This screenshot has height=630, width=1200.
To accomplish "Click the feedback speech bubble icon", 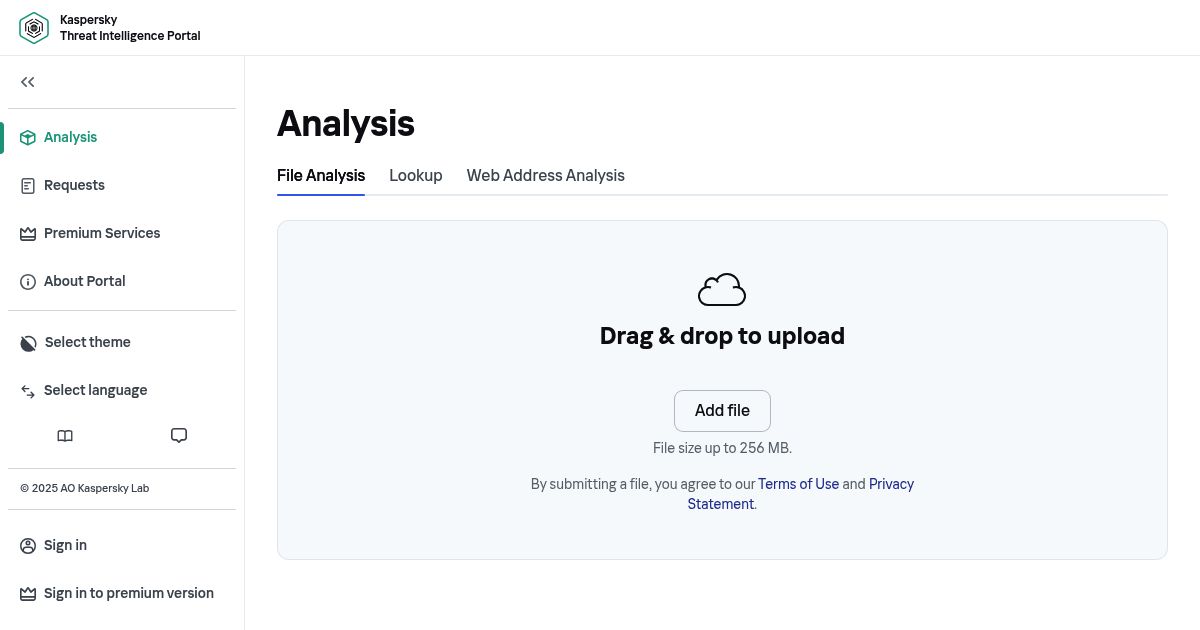I will click(179, 436).
